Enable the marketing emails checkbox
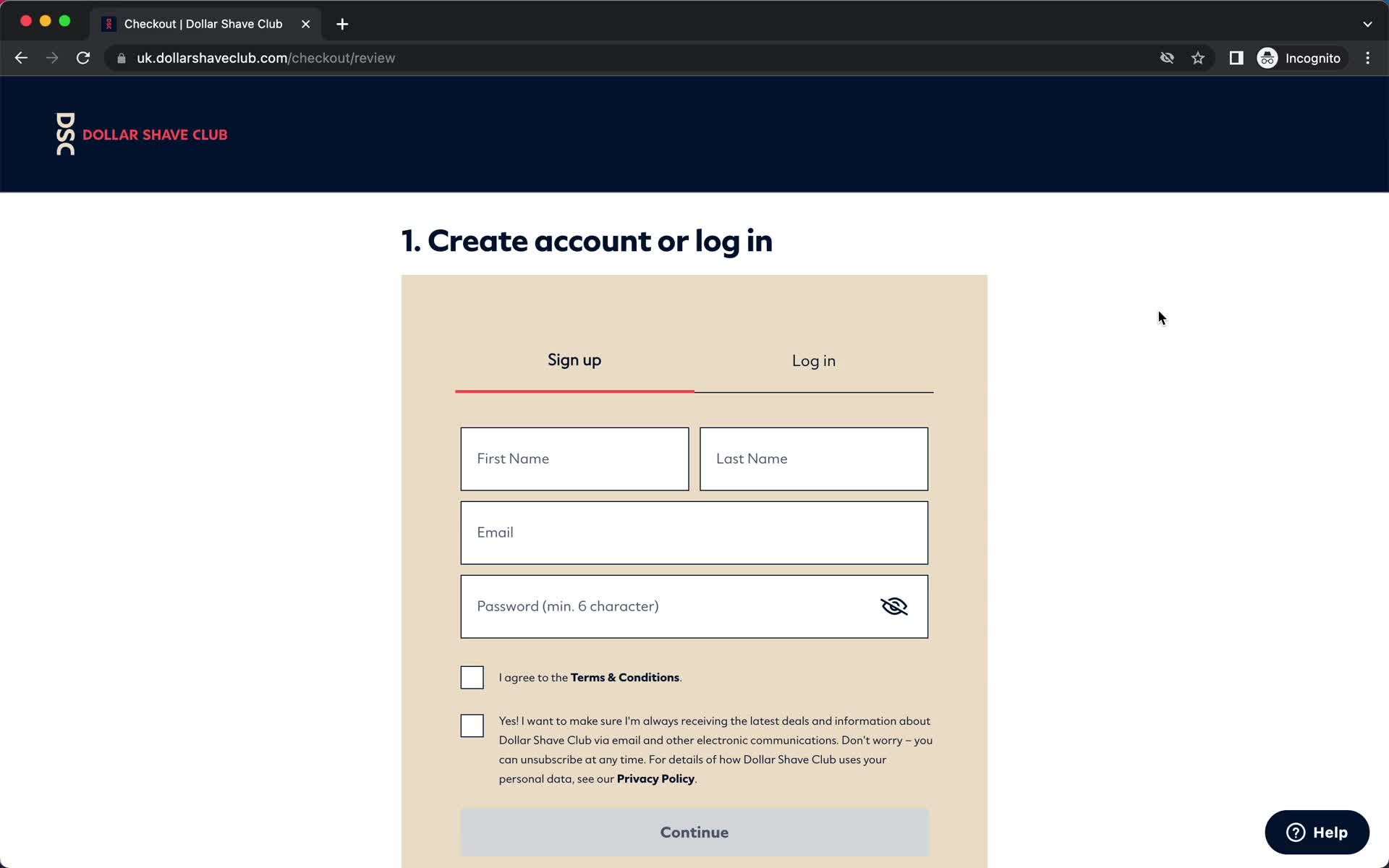Screen dimensions: 1389x868 [472, 725]
